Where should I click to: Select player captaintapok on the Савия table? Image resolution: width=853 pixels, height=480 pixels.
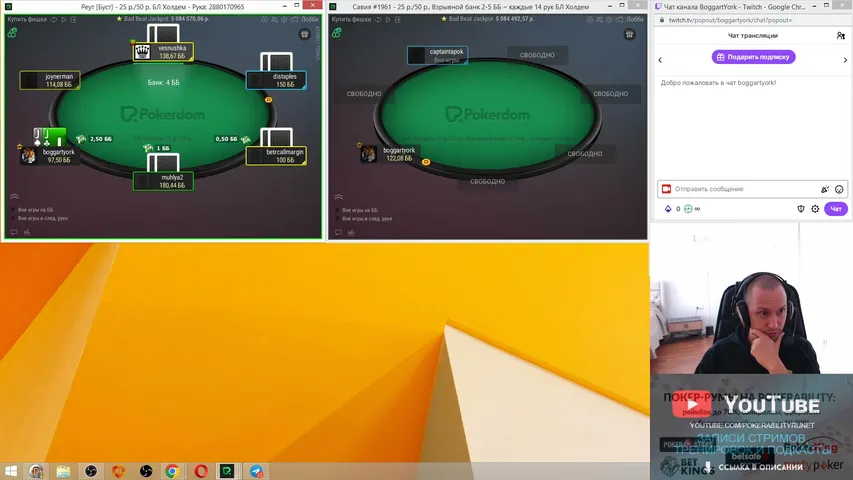tap(437, 56)
